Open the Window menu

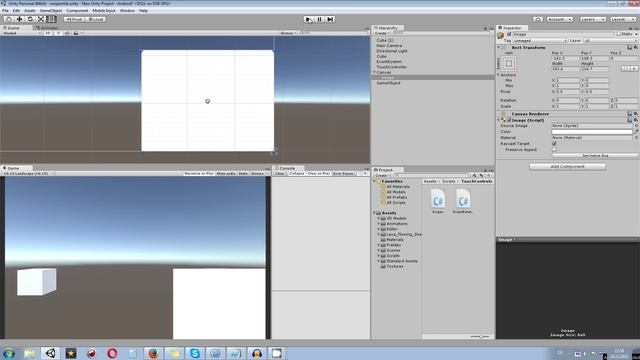click(127, 11)
